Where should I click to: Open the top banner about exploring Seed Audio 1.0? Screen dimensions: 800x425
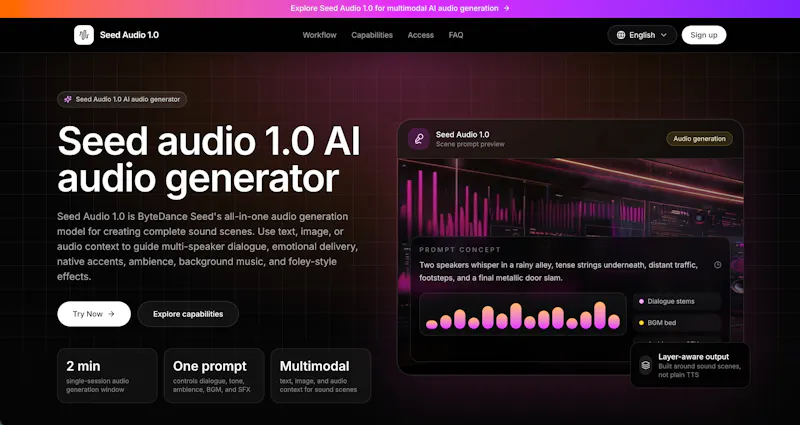pyautogui.click(x=400, y=8)
